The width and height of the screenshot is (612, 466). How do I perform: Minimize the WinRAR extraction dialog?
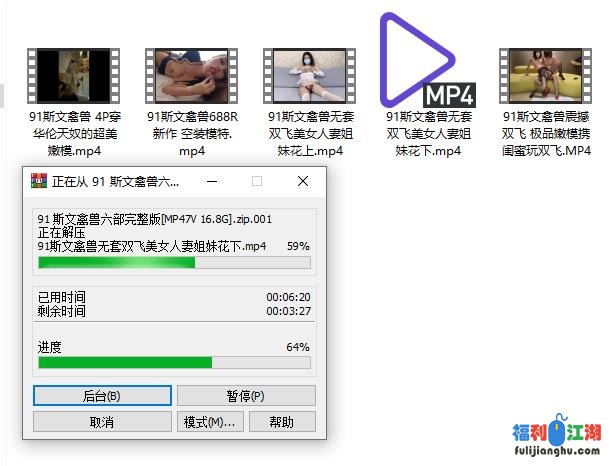coord(212,181)
